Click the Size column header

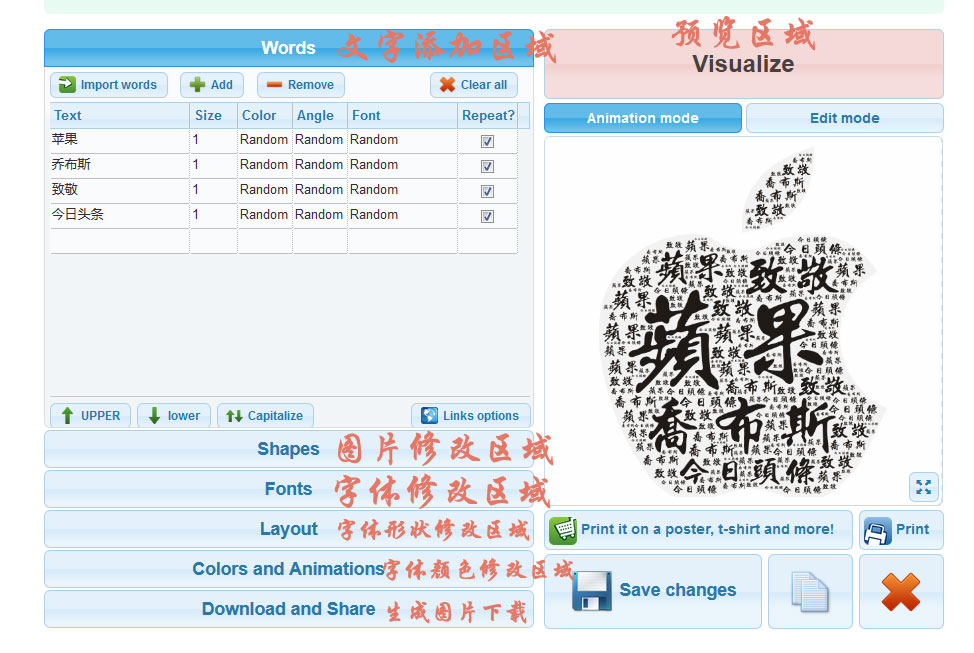coord(214,116)
